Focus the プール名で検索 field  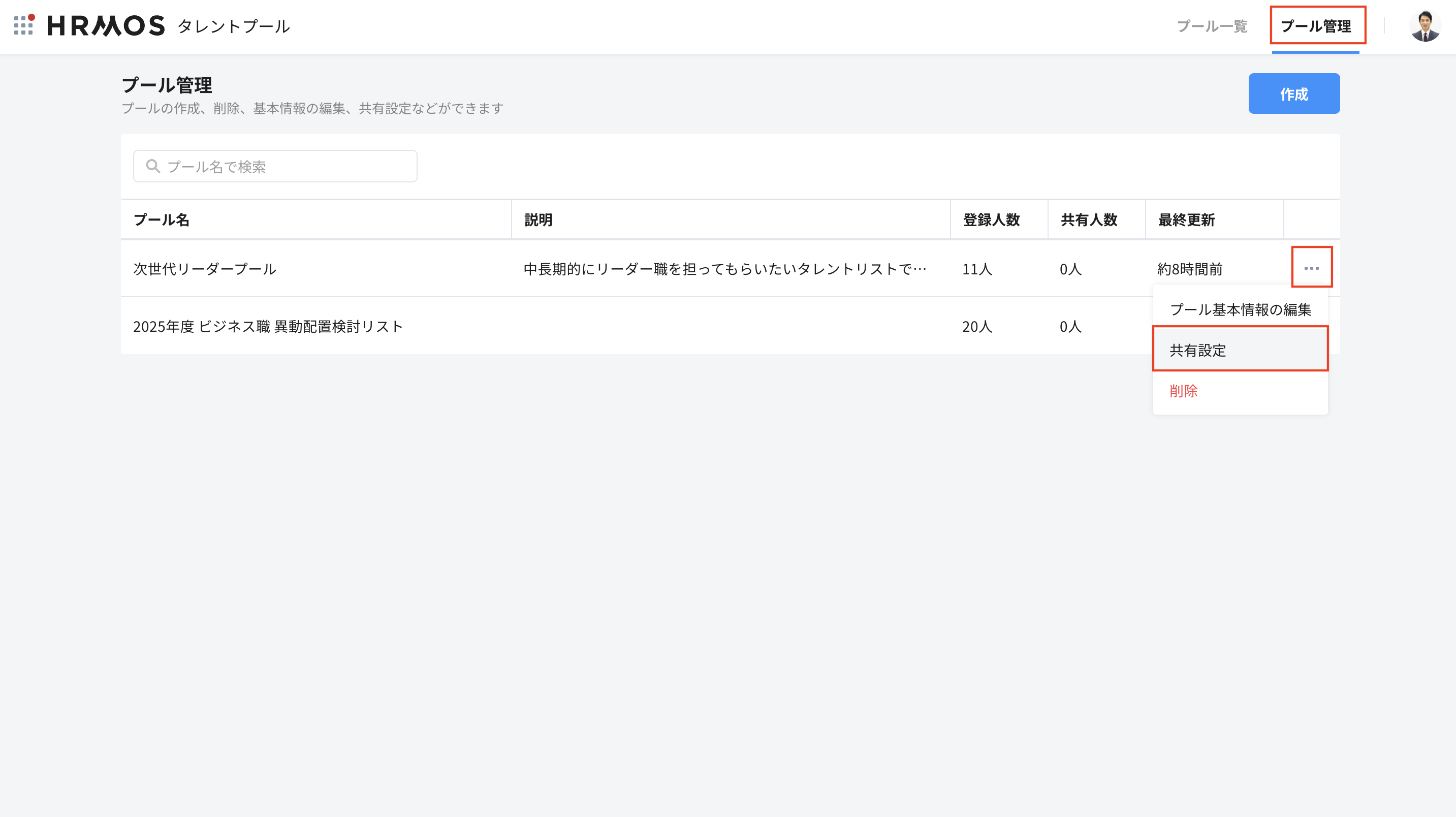[288, 166]
